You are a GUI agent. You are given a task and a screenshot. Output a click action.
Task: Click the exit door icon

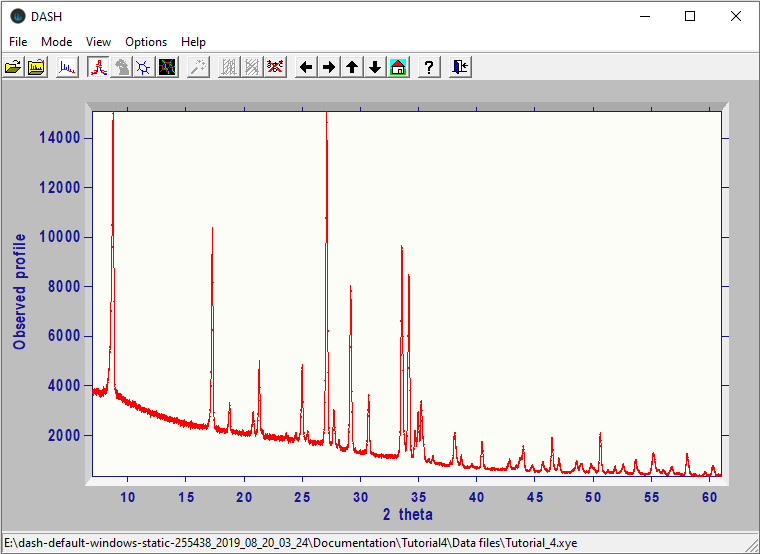tap(460, 67)
